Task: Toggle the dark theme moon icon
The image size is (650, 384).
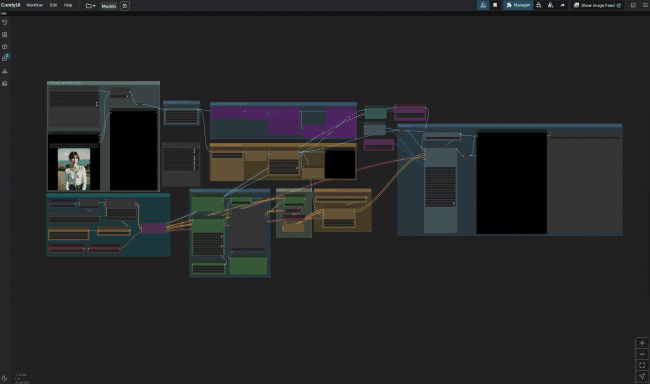Action: [5, 378]
